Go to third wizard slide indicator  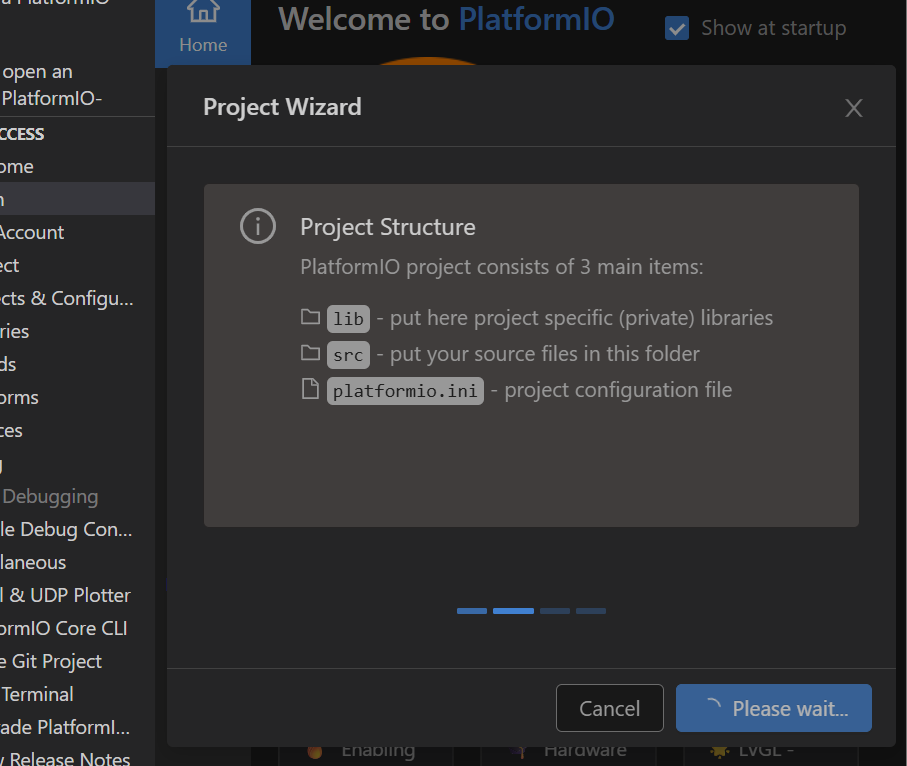[x=555, y=611]
